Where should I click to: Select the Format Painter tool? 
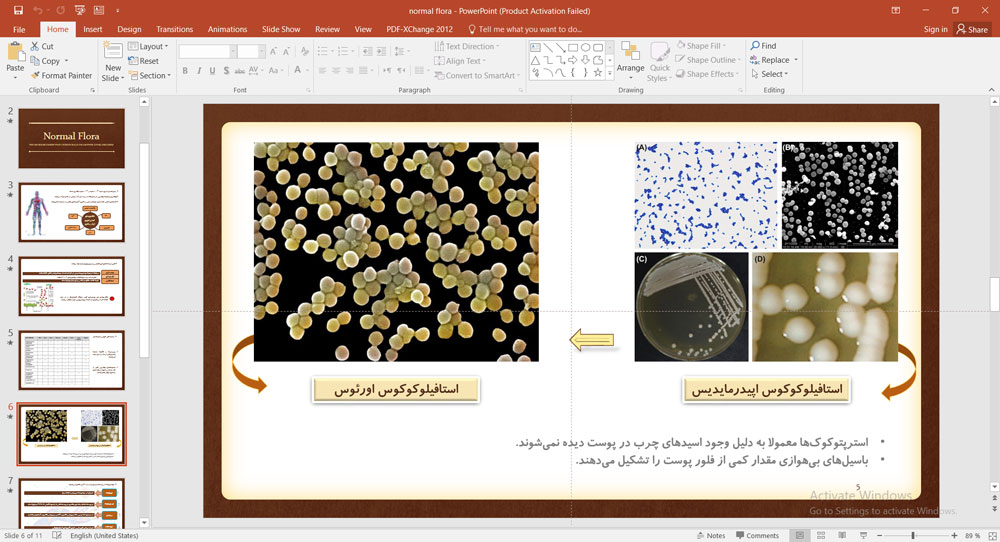(x=66, y=75)
